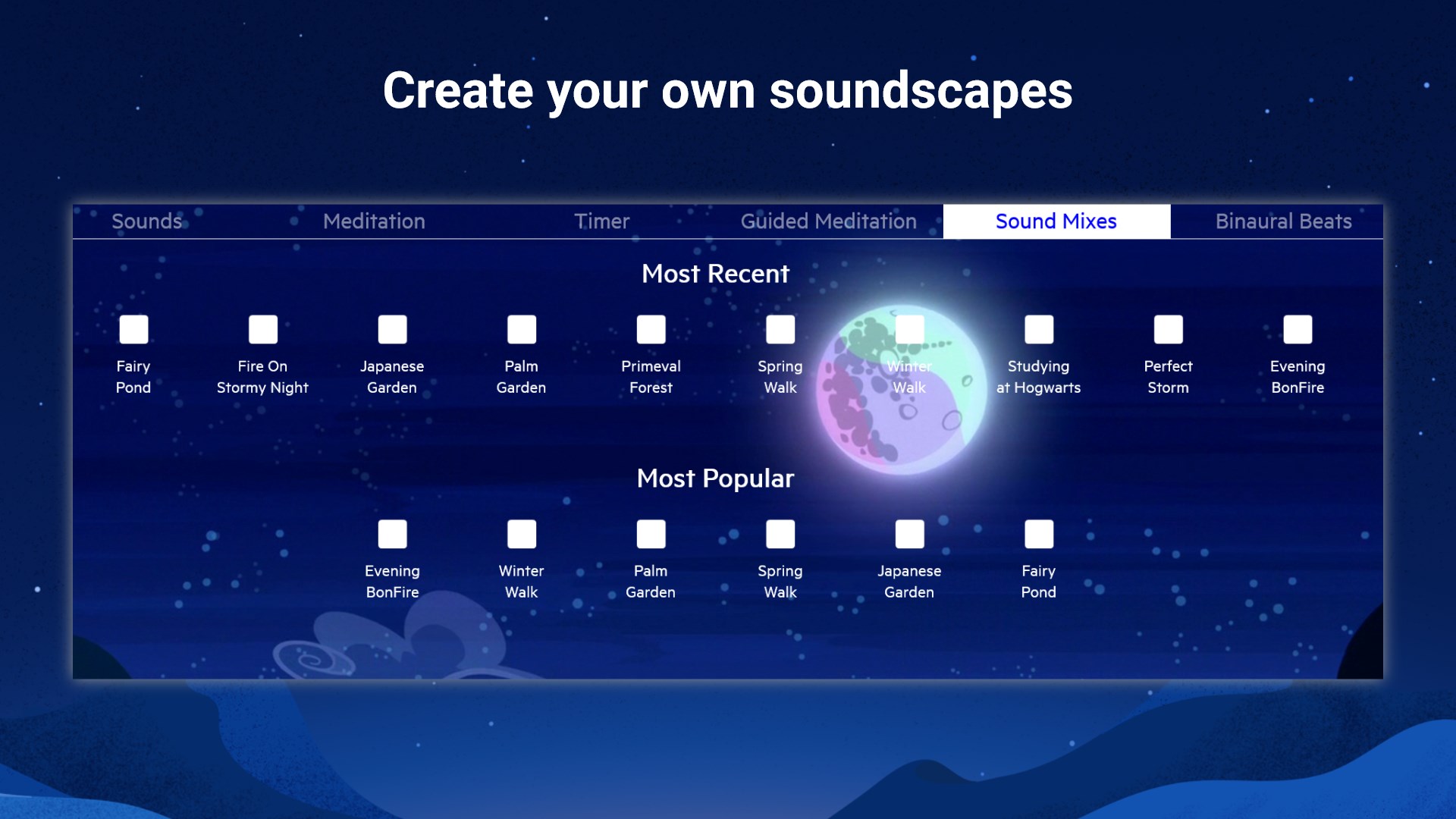Select the Japanese Garden mix in Most Popular
The image size is (1456, 819).
[x=909, y=535]
